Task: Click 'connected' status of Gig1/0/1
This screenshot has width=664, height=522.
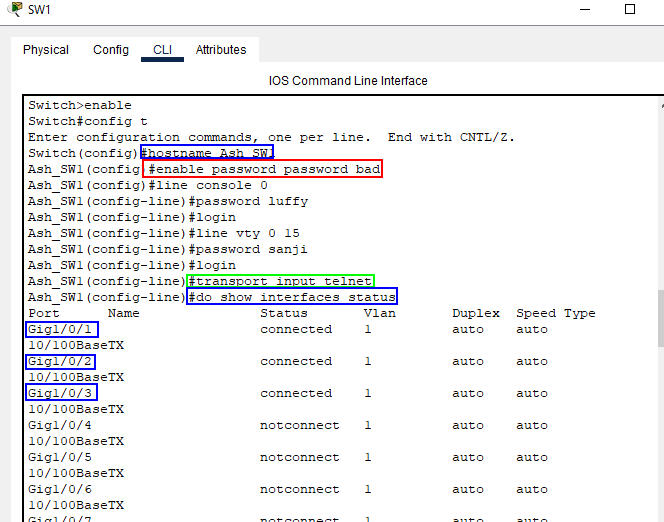Action: click(x=296, y=329)
